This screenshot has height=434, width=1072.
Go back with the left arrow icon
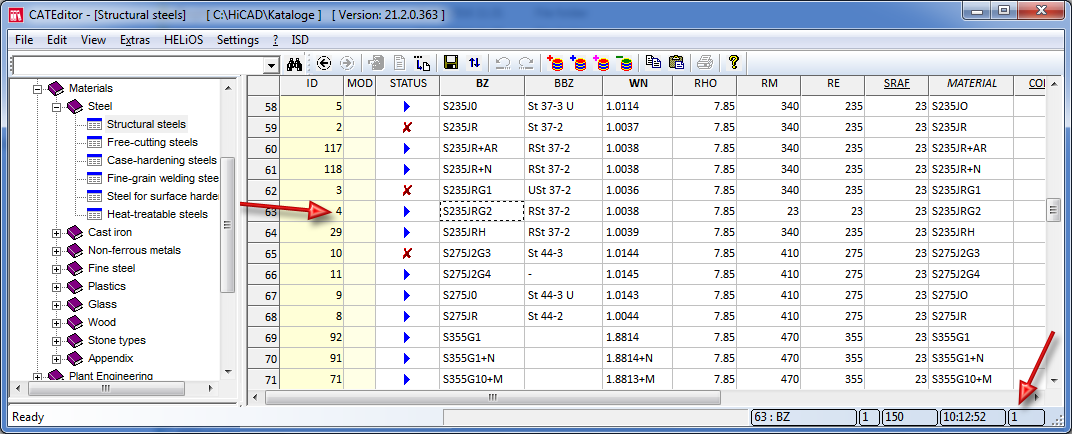pyautogui.click(x=324, y=64)
